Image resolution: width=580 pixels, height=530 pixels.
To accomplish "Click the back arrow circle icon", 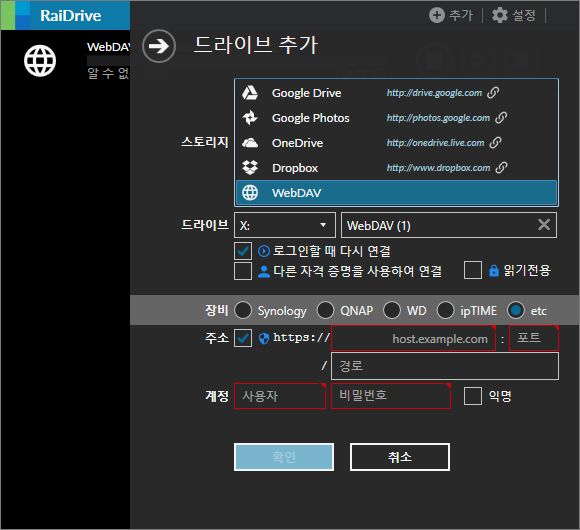I will tap(159, 46).
